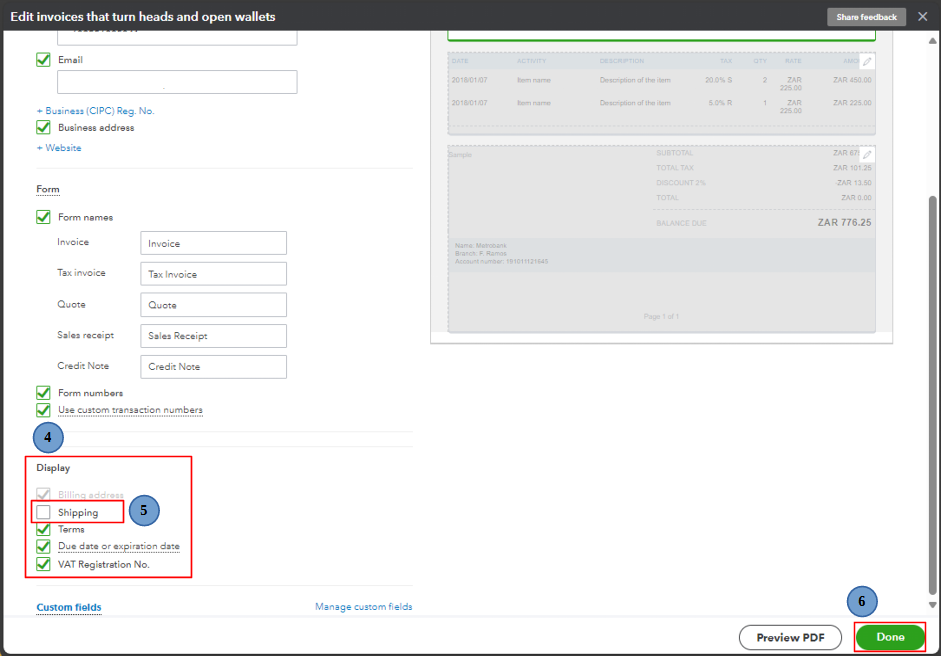The height and width of the screenshot is (656, 941).
Task: Click the 'Name: Metrobank' footer text in preview
Action: (x=481, y=245)
